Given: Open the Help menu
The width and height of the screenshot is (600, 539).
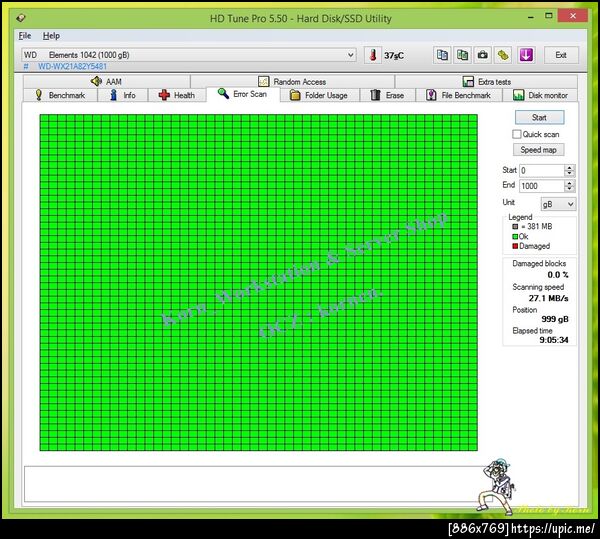Looking at the screenshot, I should 51,36.
